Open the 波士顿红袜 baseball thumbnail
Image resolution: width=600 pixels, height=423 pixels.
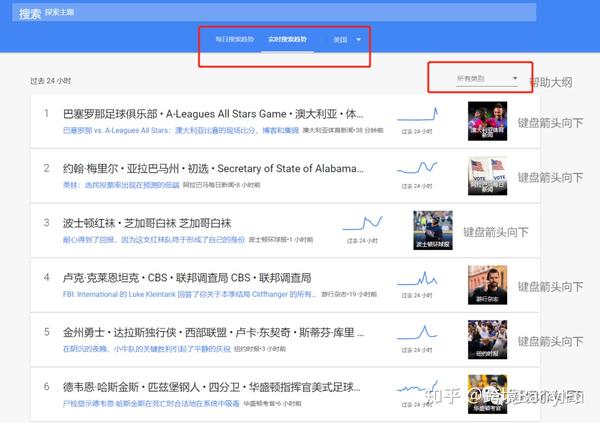[x=433, y=230]
